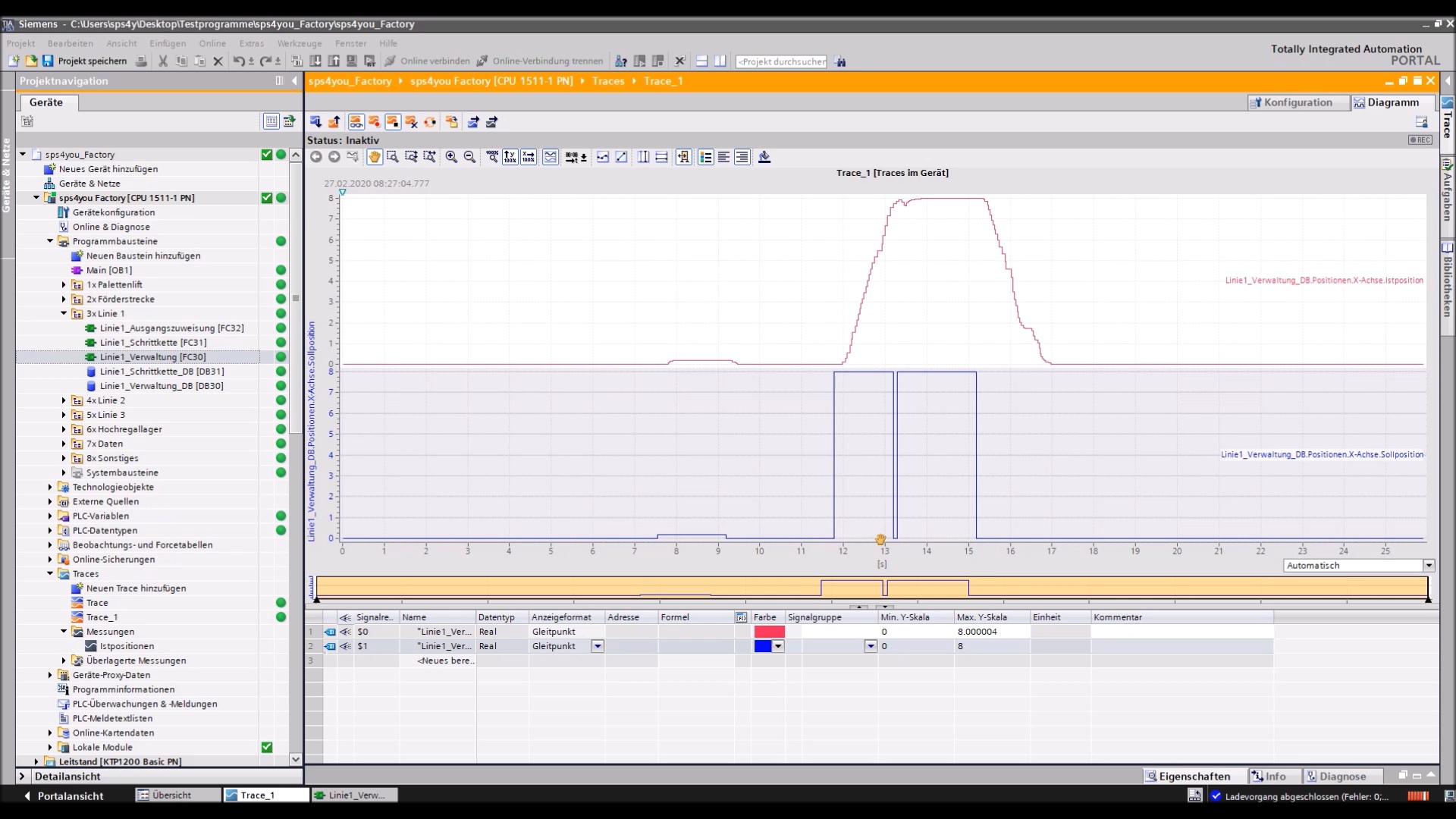Expand the Detailansicht panel
The height and width of the screenshot is (819, 1456).
click(22, 777)
